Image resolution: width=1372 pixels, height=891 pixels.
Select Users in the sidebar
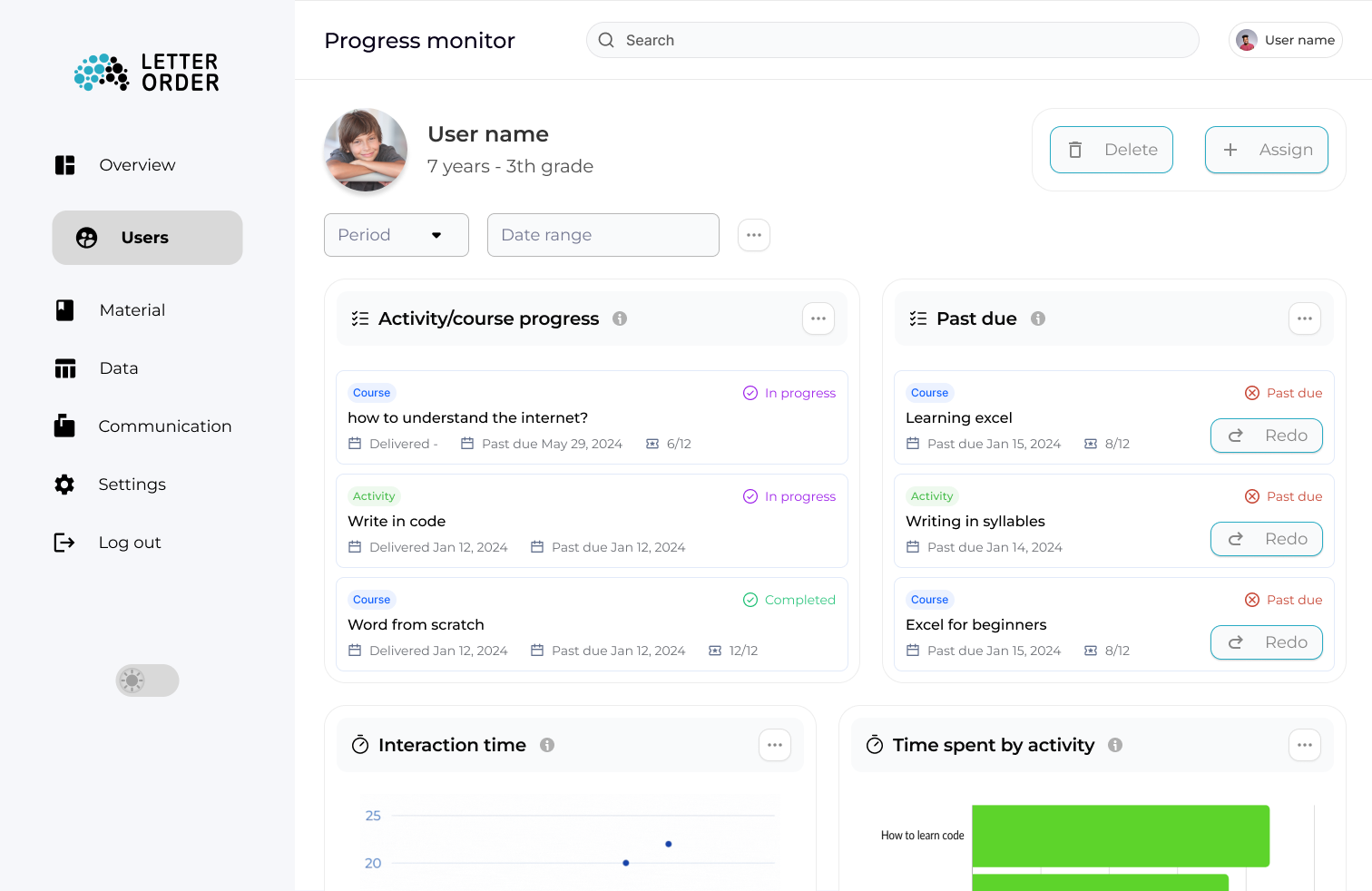[x=146, y=237]
